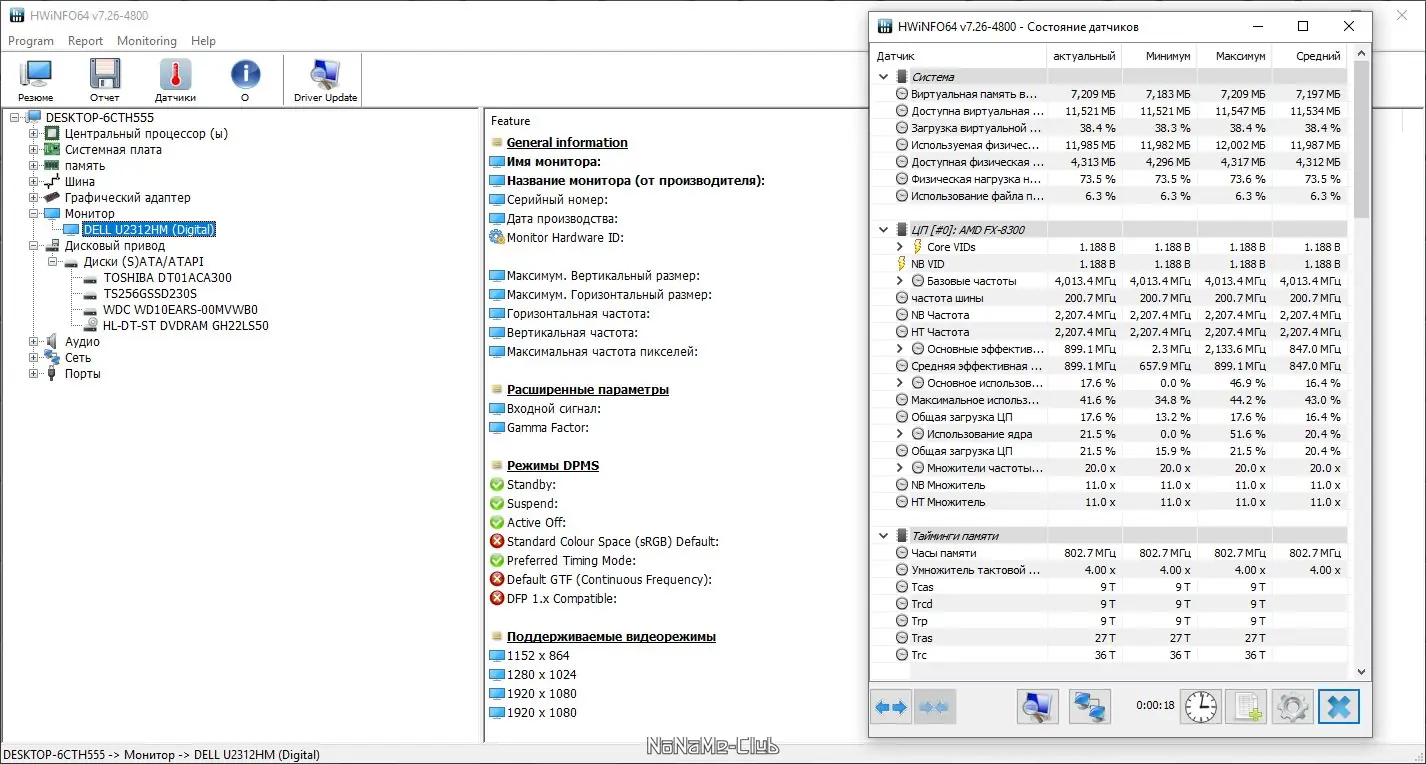Open the Резюме summary toolbar button
The image size is (1426, 764).
(36, 80)
